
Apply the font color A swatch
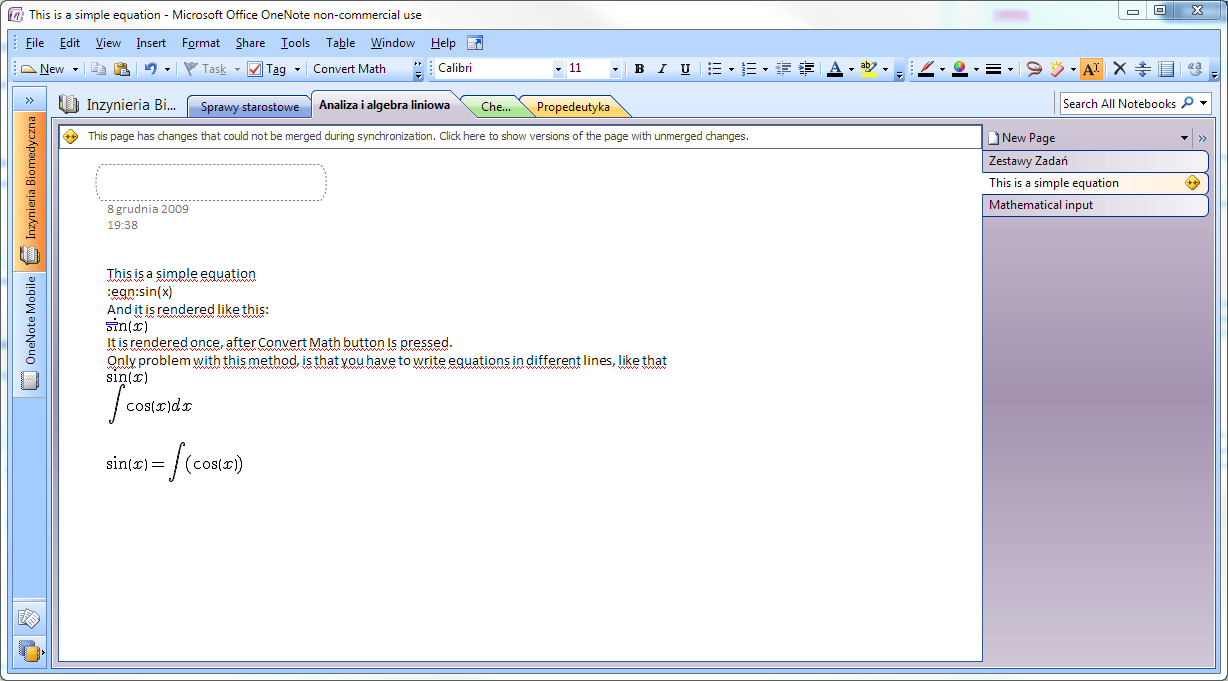pos(834,69)
